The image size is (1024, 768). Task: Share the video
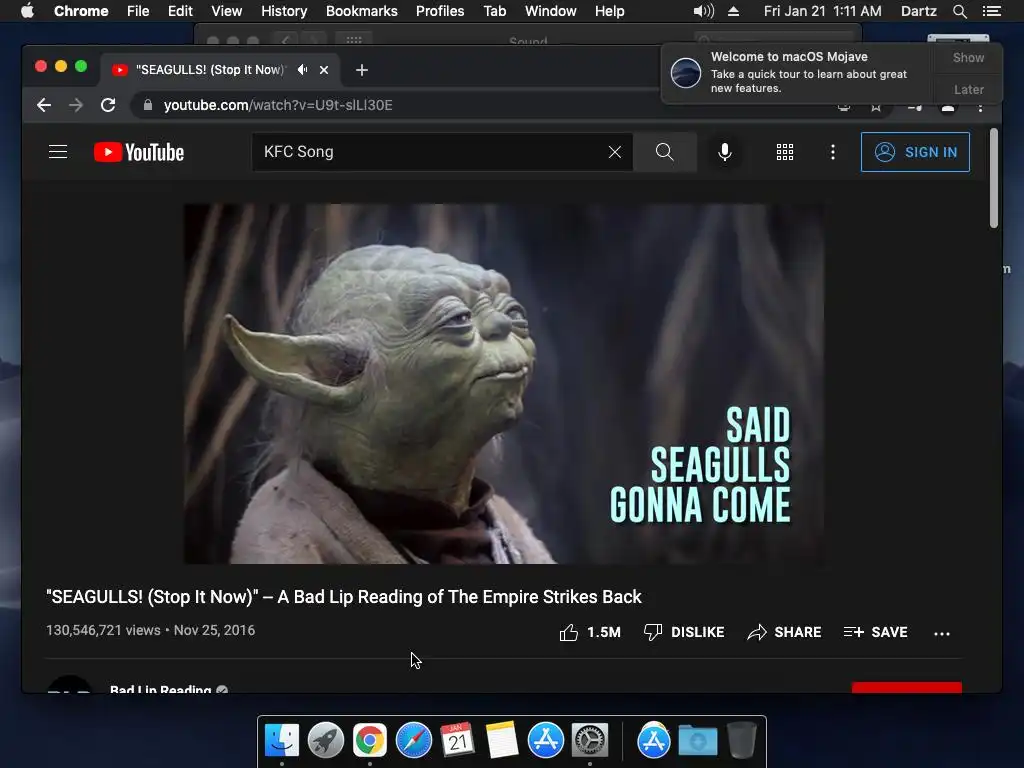784,632
